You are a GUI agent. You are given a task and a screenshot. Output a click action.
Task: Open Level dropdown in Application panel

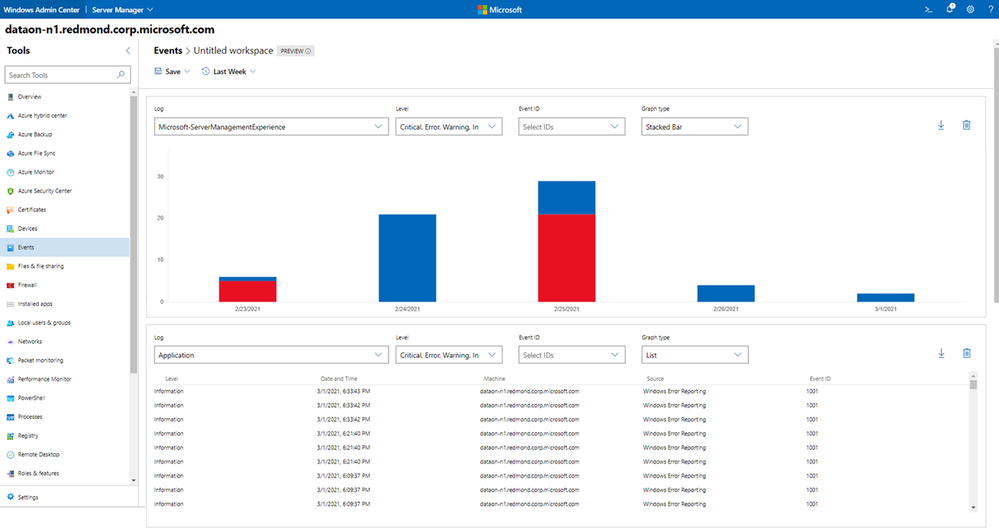pos(449,355)
